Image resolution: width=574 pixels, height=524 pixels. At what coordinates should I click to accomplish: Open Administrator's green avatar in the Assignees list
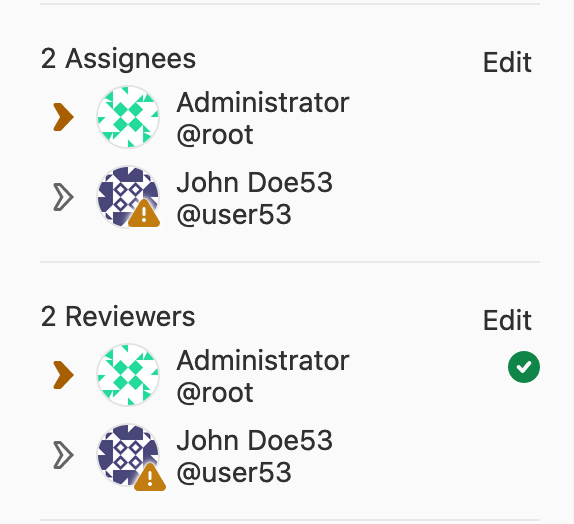tap(128, 117)
